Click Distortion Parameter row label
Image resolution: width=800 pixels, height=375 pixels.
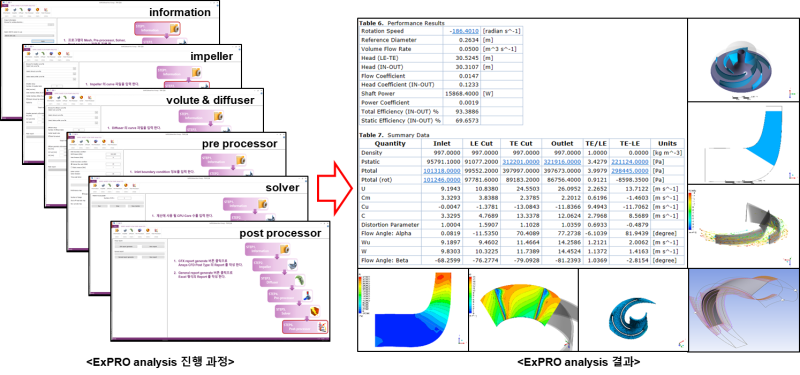(x=390, y=225)
